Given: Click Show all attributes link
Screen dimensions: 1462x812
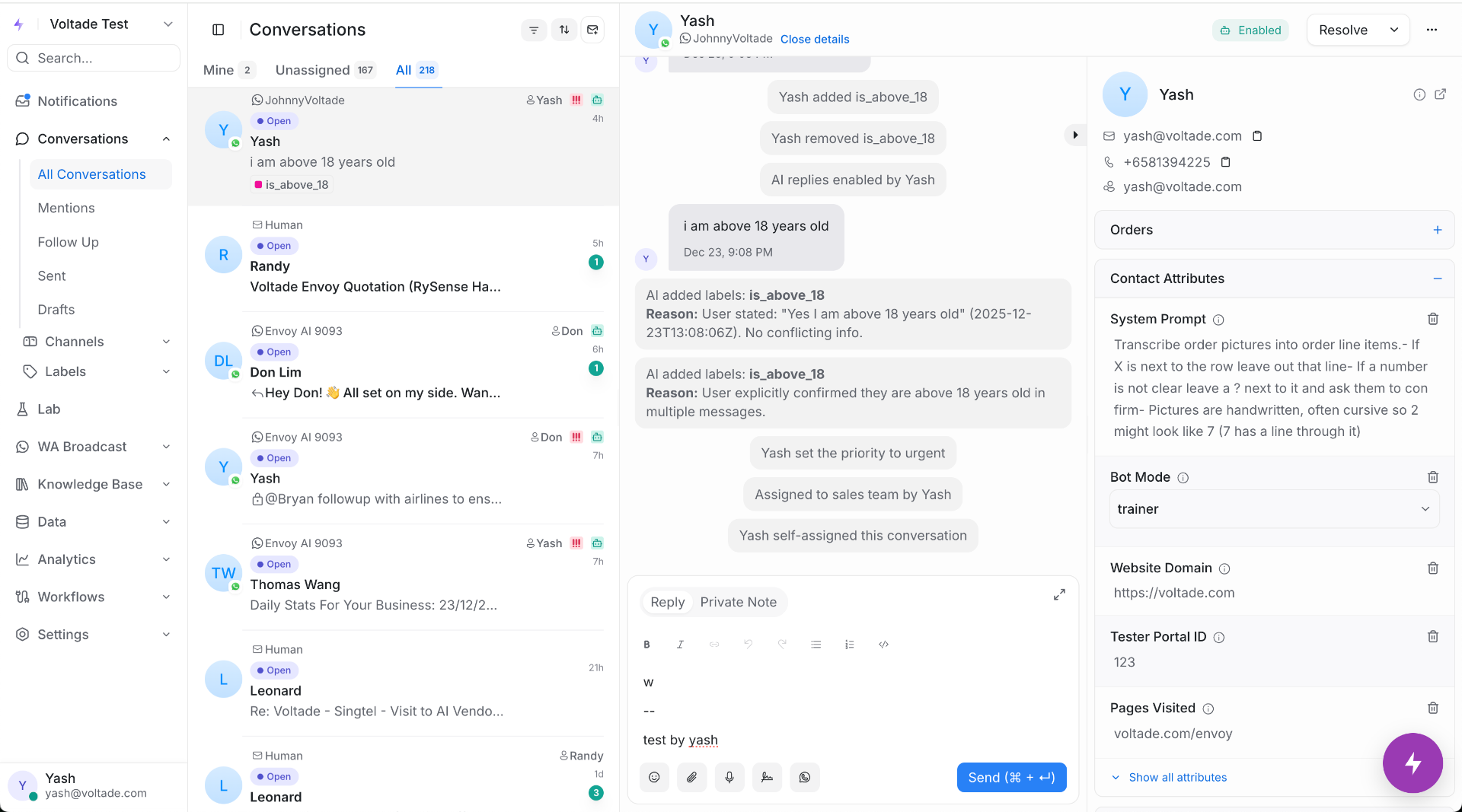Looking at the screenshot, I should (x=1177, y=777).
